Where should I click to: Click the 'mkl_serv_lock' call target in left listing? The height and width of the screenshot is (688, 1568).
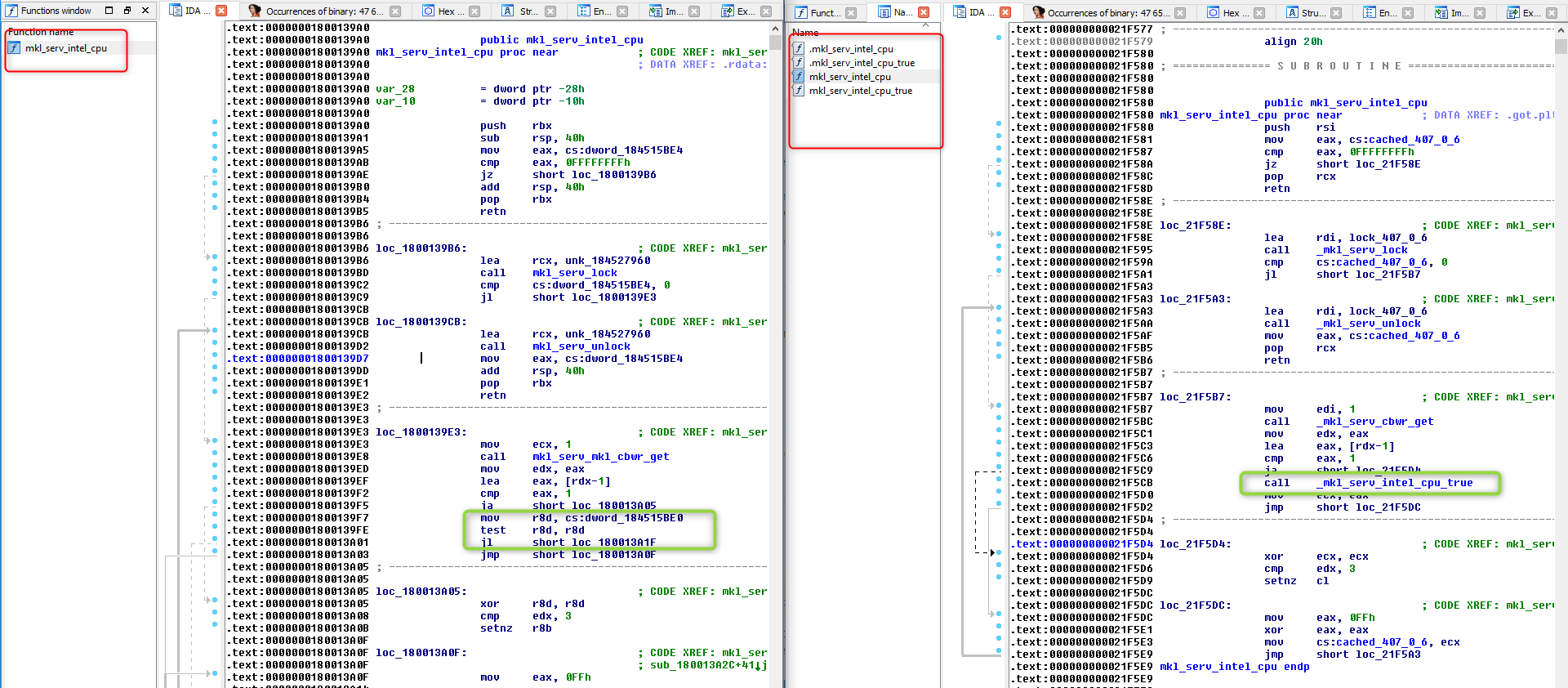tap(575, 273)
